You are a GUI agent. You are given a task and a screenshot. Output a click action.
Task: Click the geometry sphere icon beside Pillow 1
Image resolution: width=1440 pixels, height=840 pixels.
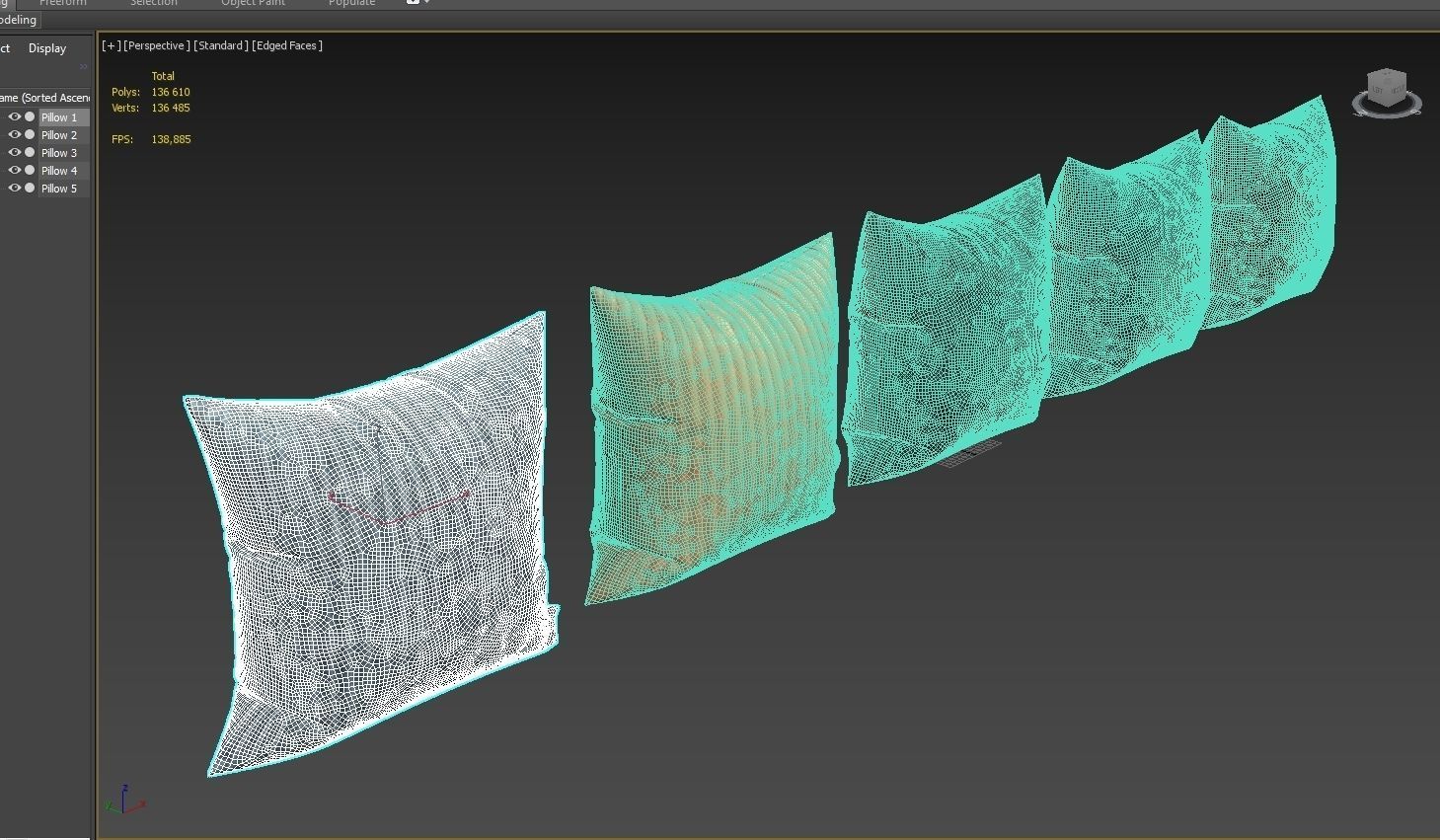[30, 117]
